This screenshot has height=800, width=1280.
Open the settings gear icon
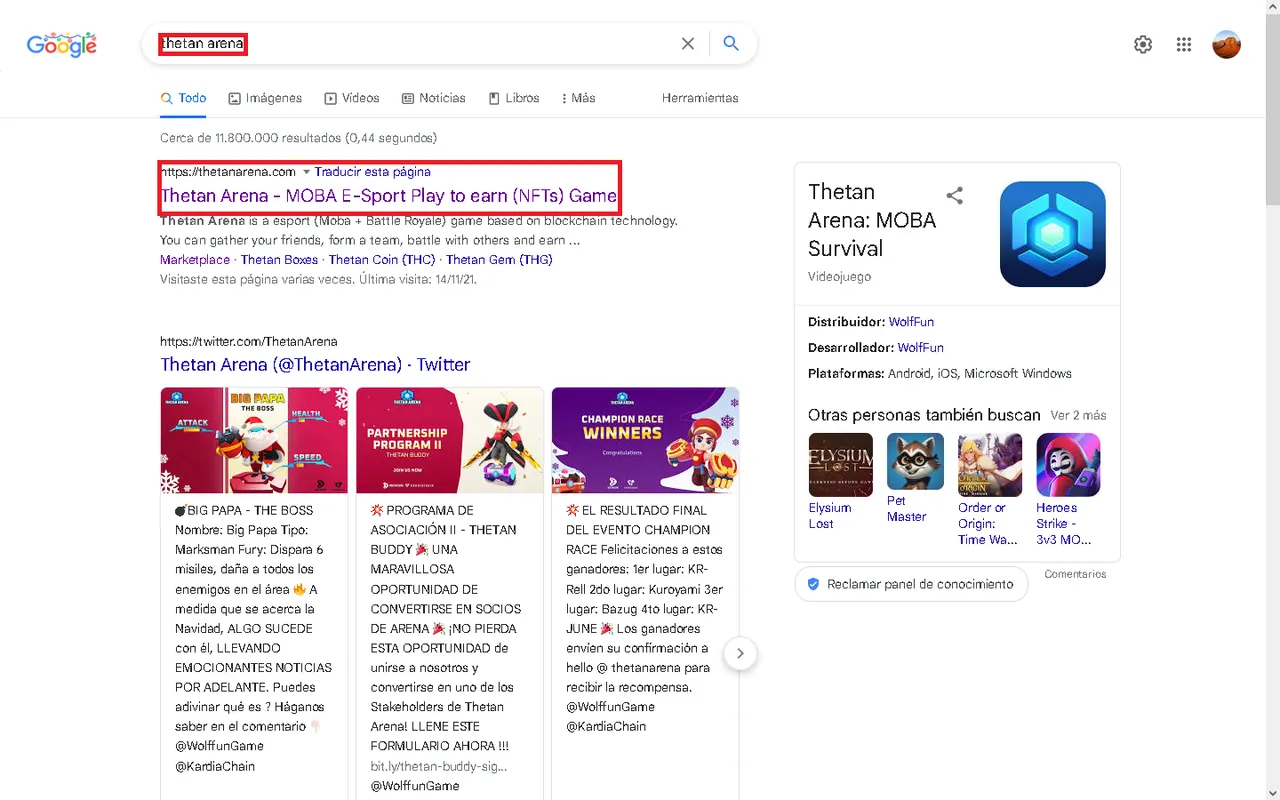tap(1143, 44)
